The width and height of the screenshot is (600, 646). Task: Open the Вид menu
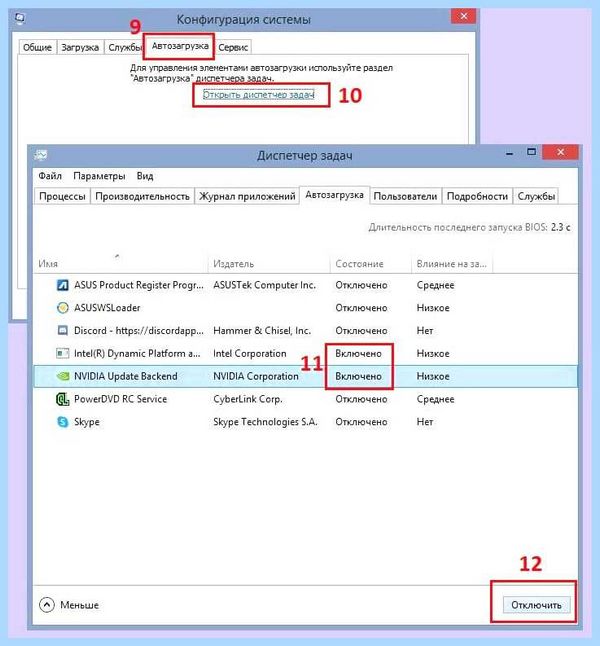[x=145, y=176]
